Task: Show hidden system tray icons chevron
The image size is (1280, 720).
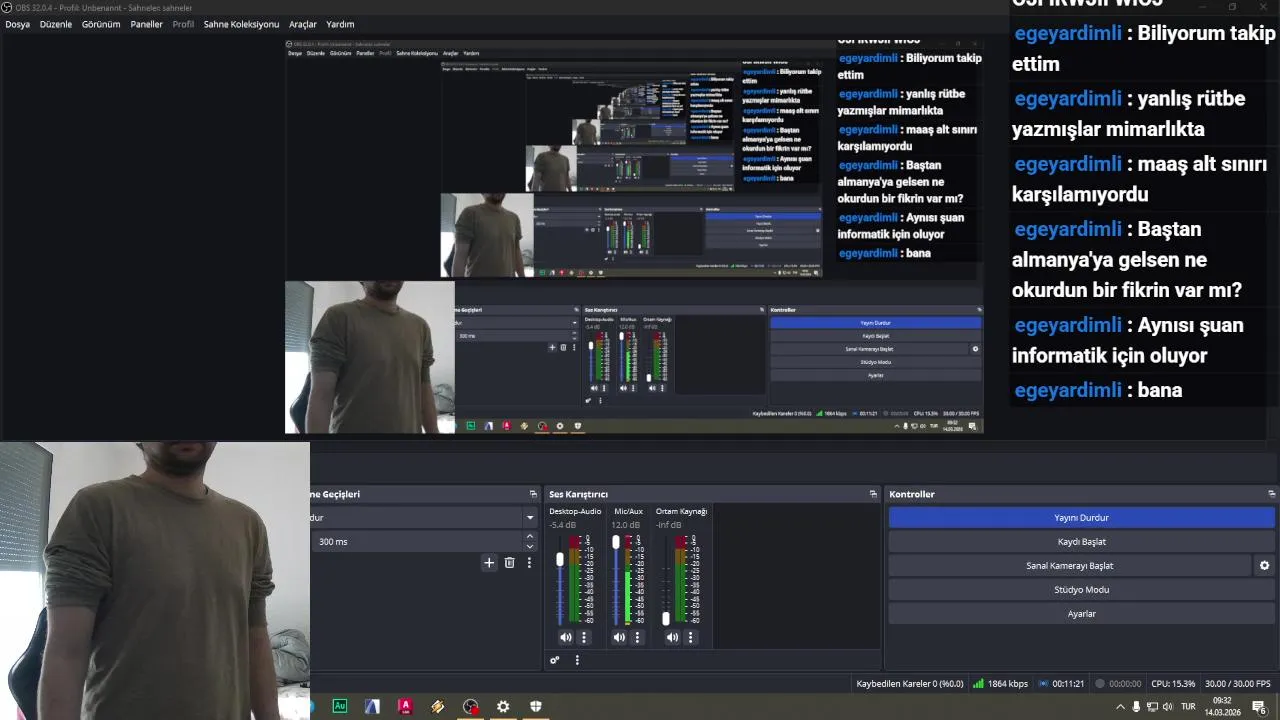Action: click(x=1120, y=707)
